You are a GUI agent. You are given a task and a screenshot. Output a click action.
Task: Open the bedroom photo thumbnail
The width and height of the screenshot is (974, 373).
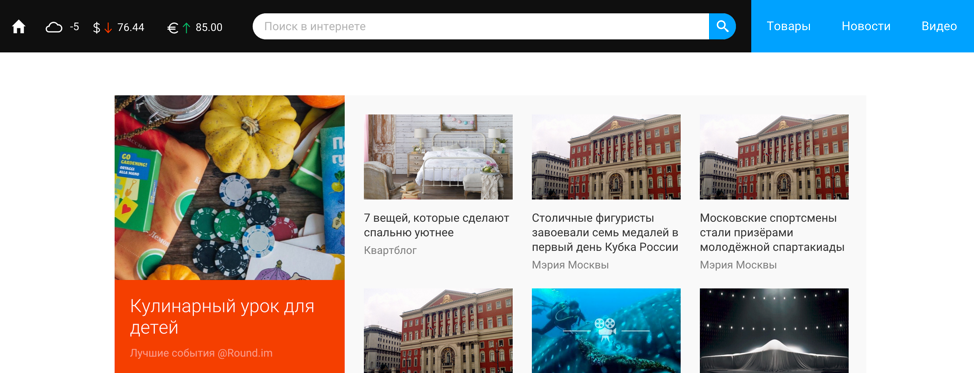pyautogui.click(x=439, y=157)
